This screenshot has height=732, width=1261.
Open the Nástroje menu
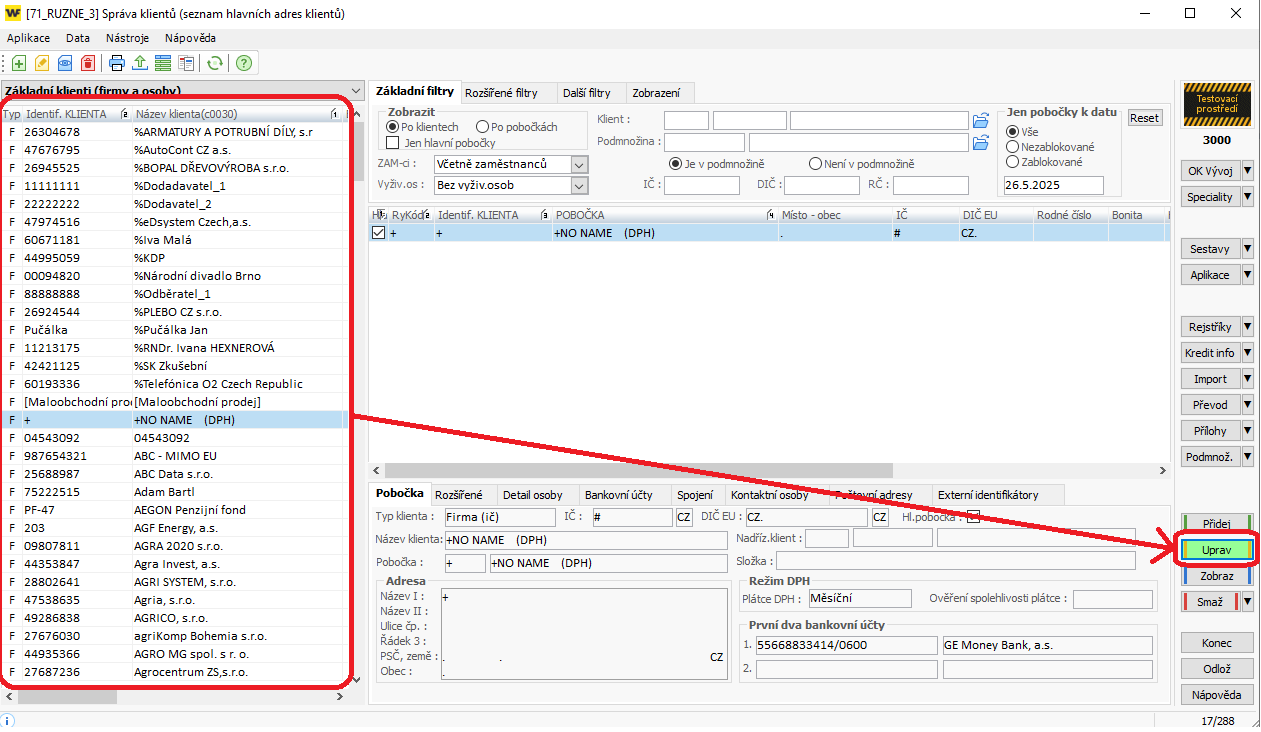(x=127, y=38)
